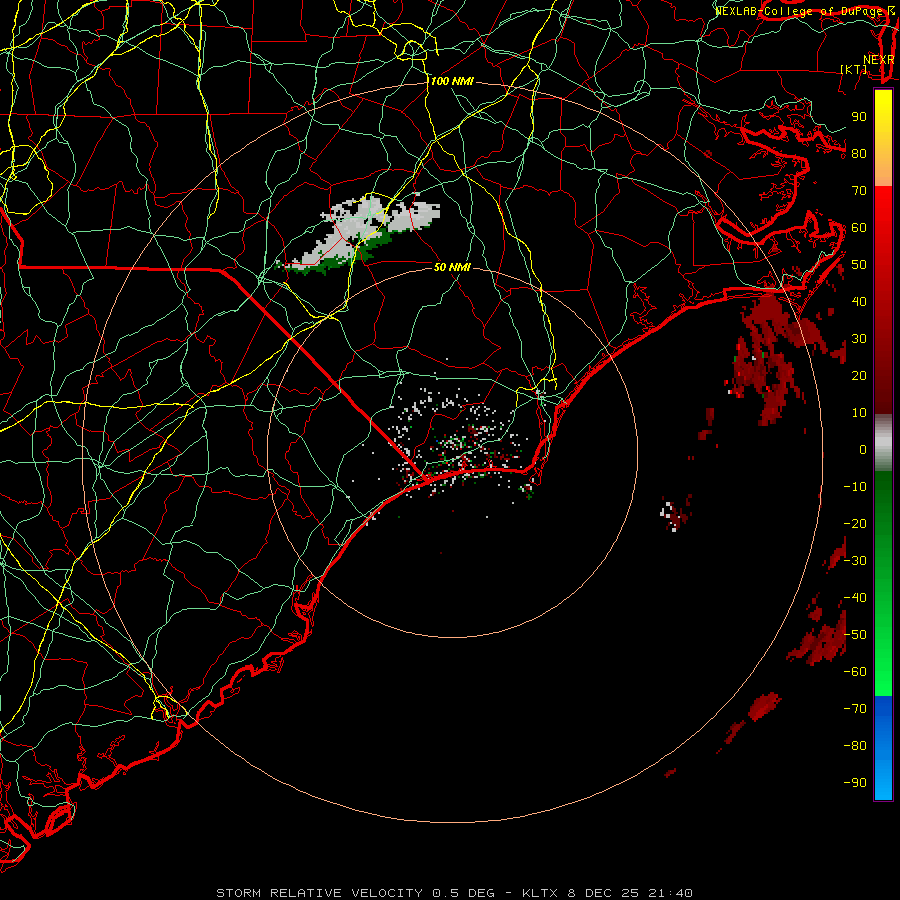The image size is (900, 900).
Task: Click the -60 value on color scale
Action: point(855,672)
